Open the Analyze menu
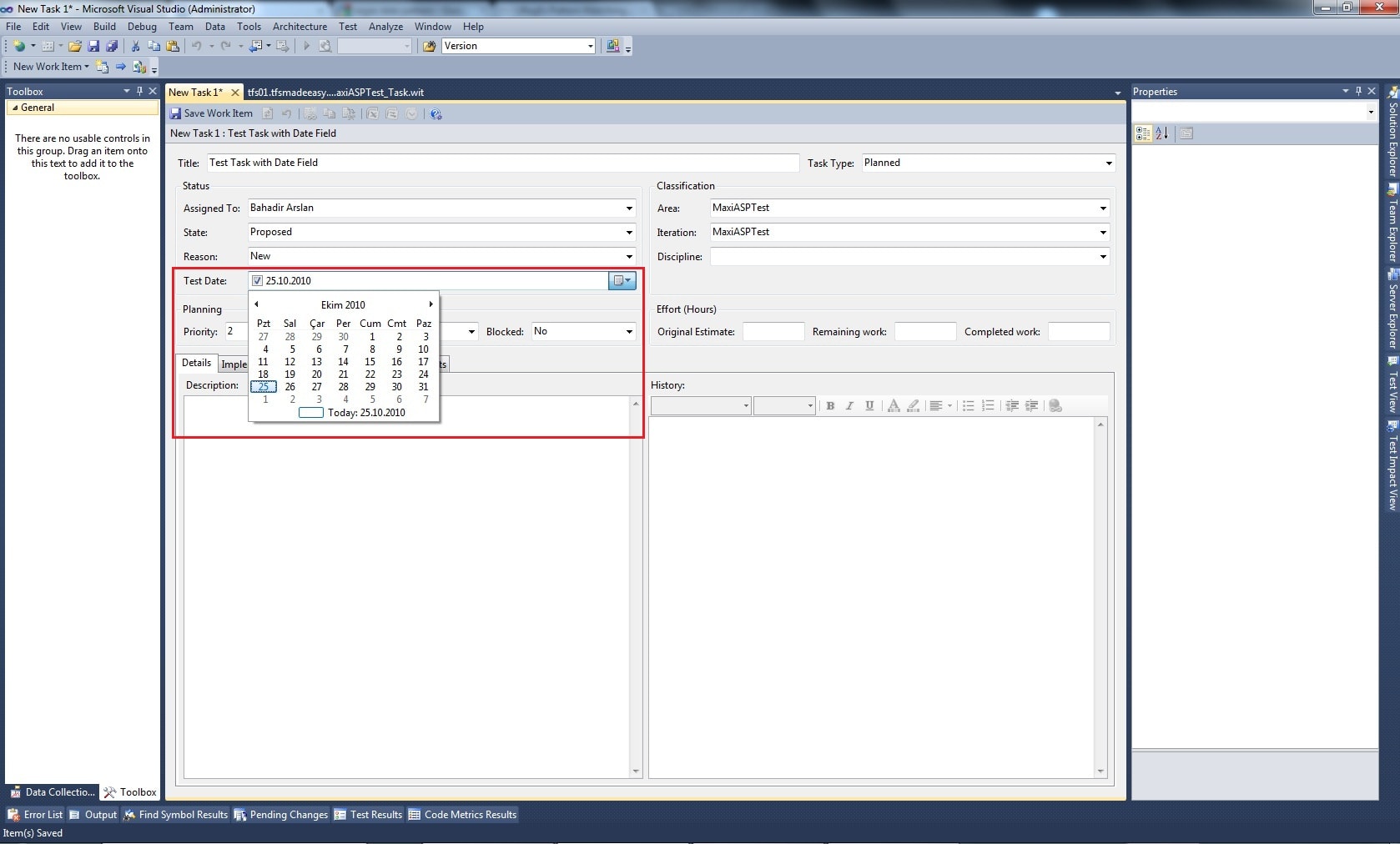1400x844 pixels. click(x=385, y=27)
